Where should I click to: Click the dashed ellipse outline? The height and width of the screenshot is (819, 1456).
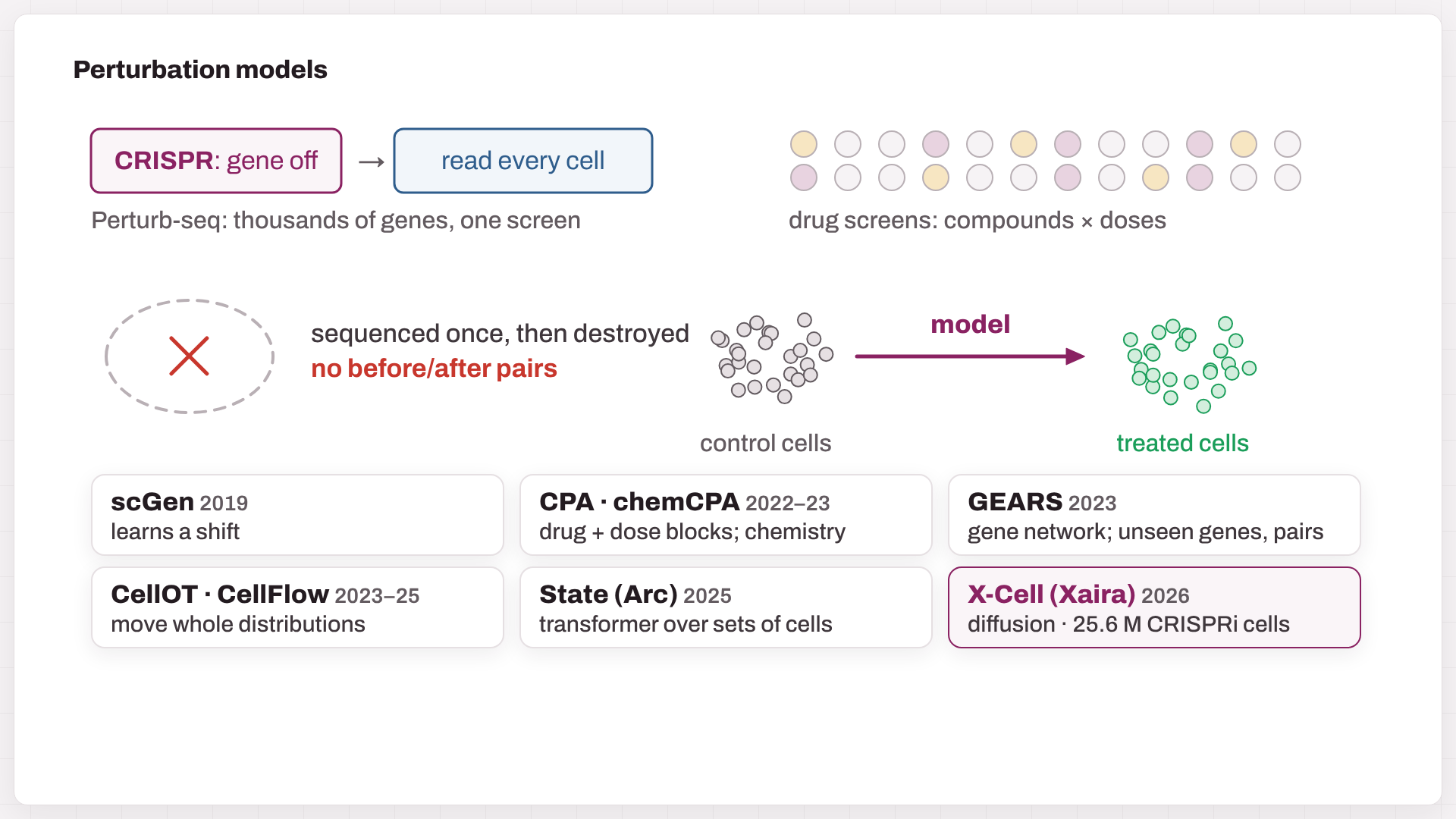click(x=190, y=356)
